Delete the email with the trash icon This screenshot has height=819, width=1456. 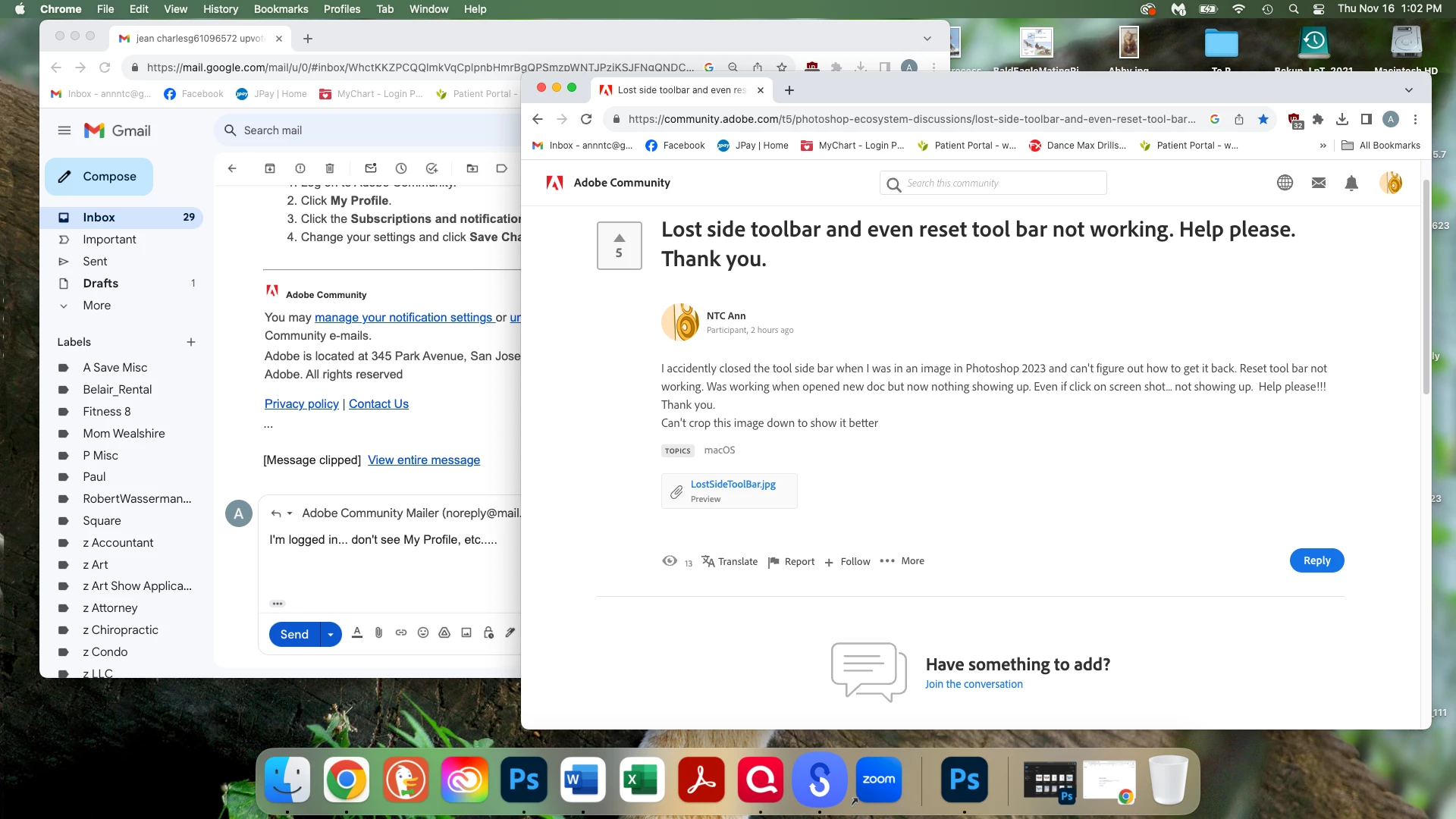click(x=329, y=168)
